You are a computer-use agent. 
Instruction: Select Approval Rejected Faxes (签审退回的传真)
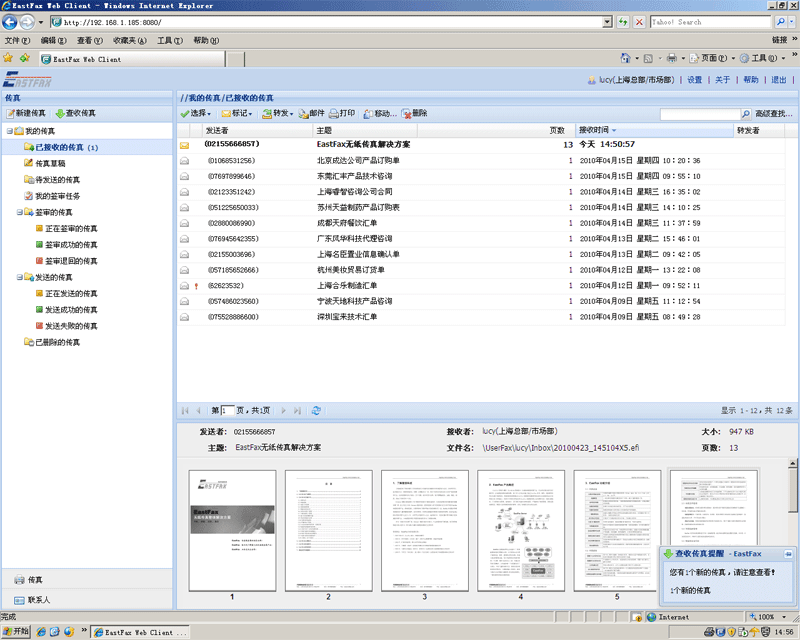click(66, 261)
